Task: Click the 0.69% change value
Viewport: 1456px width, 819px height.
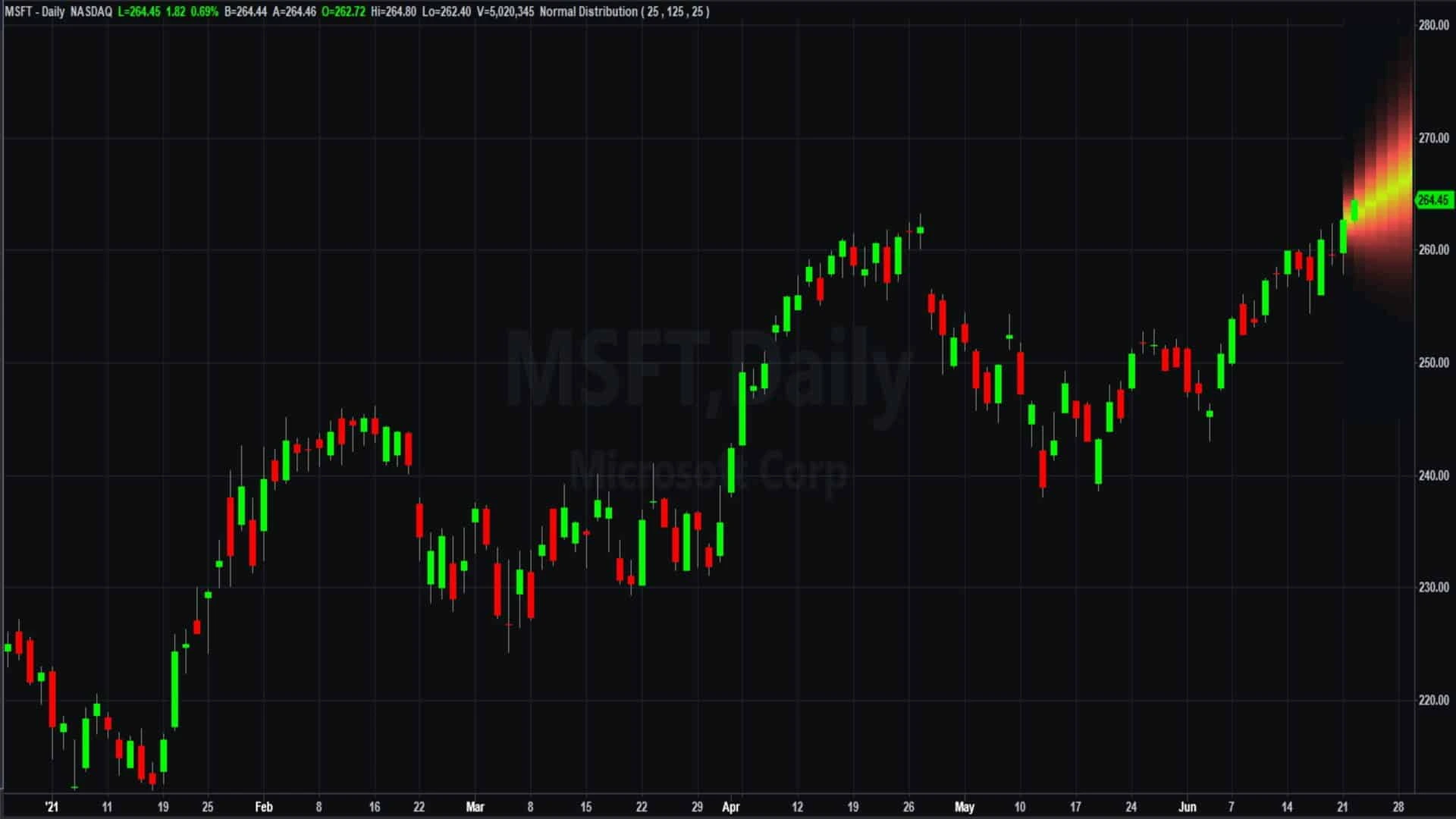Action: pos(204,11)
